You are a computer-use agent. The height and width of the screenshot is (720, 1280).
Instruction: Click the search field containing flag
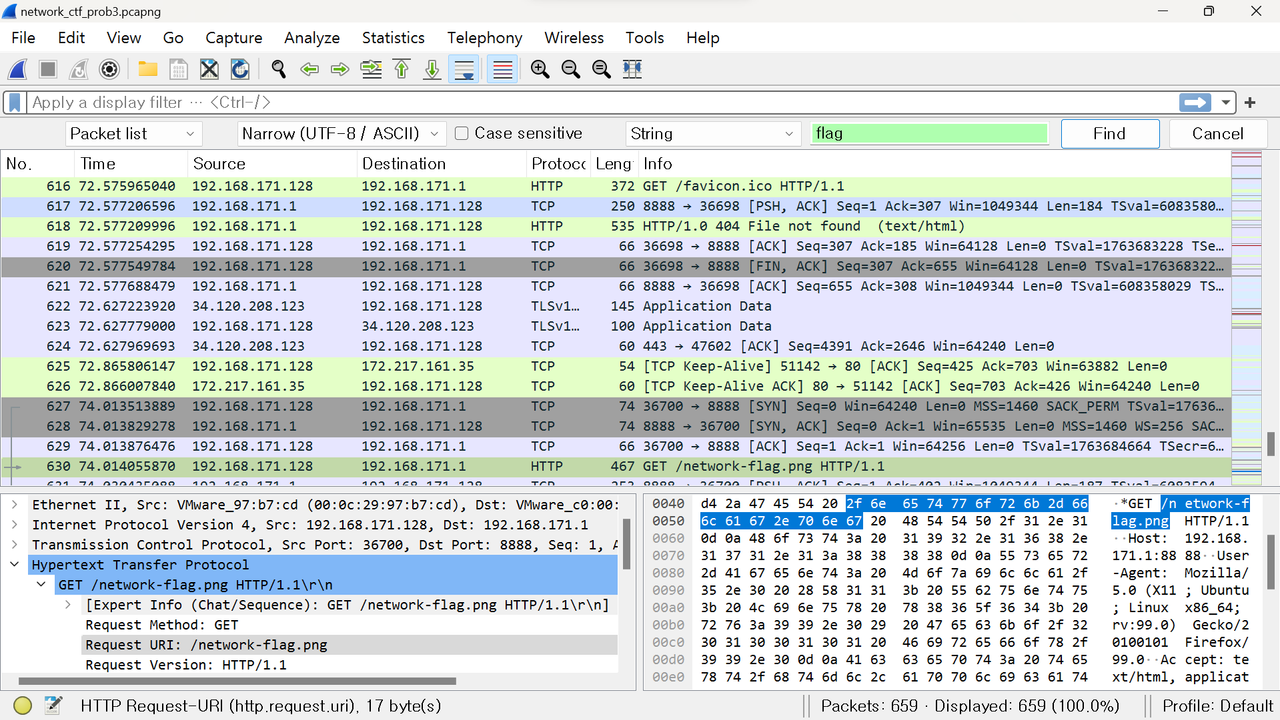click(929, 134)
